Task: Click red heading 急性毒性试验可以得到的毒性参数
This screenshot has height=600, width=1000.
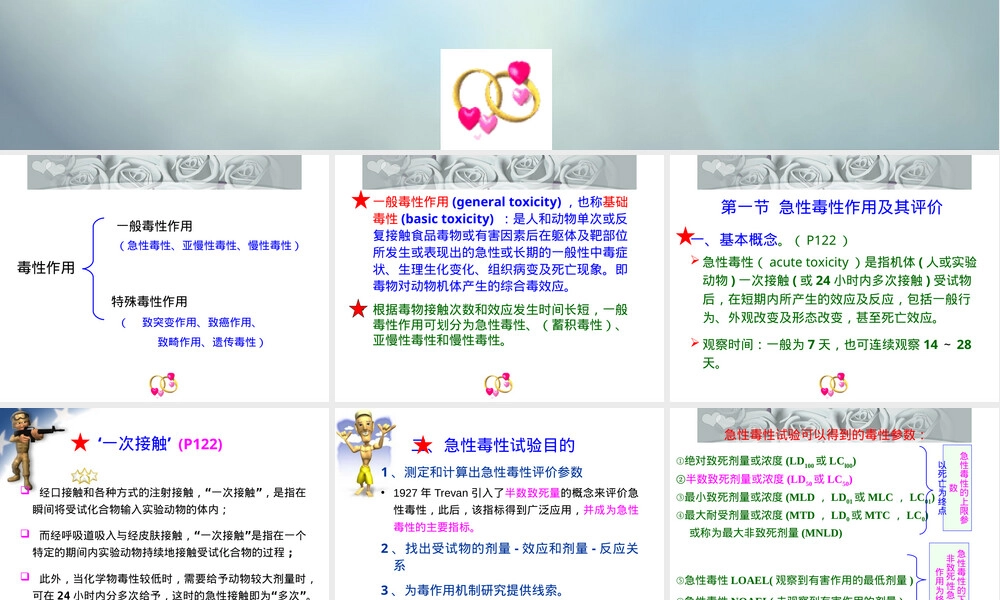Action: click(825, 435)
